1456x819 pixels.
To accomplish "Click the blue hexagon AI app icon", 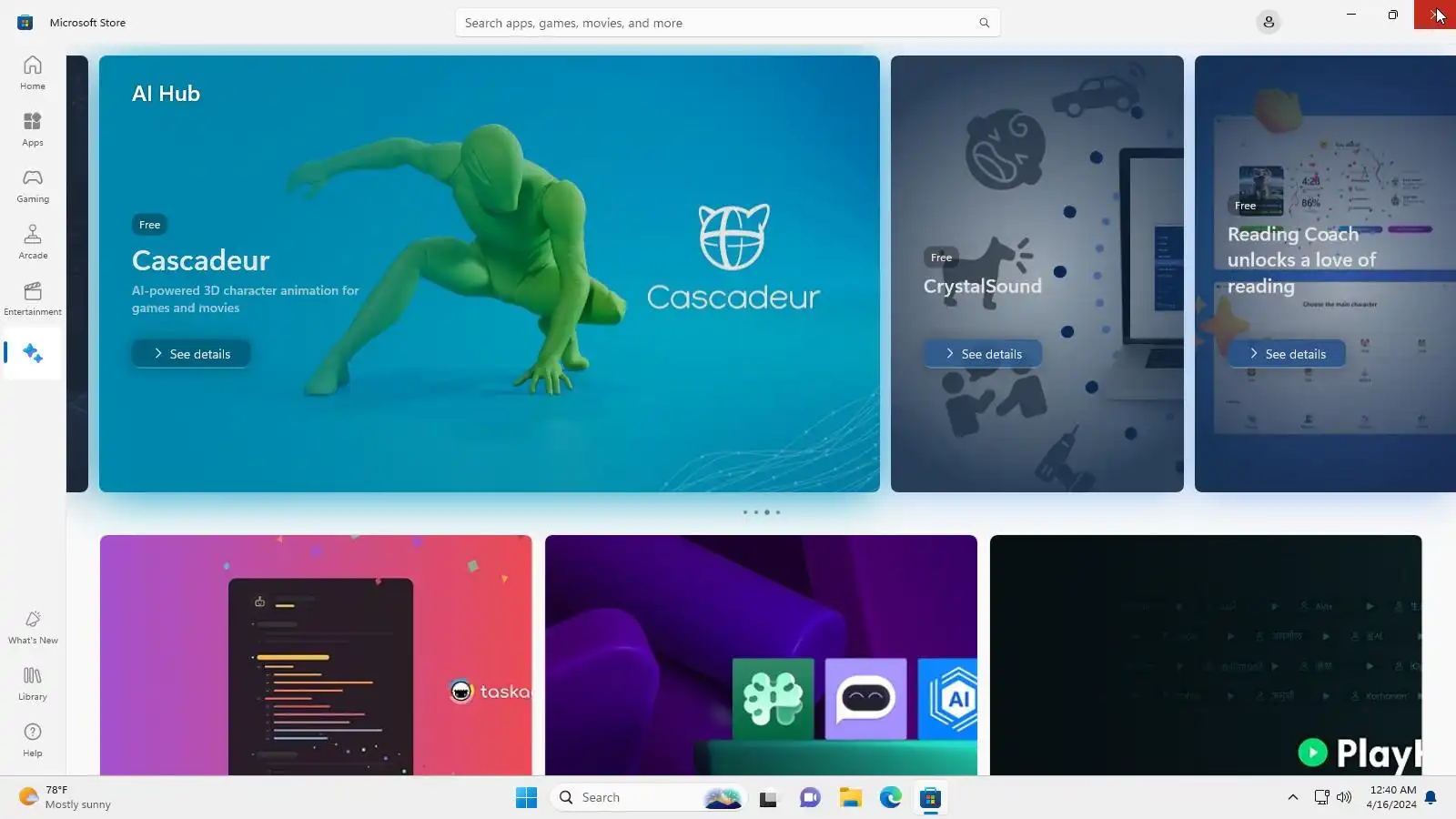I will 948,699.
